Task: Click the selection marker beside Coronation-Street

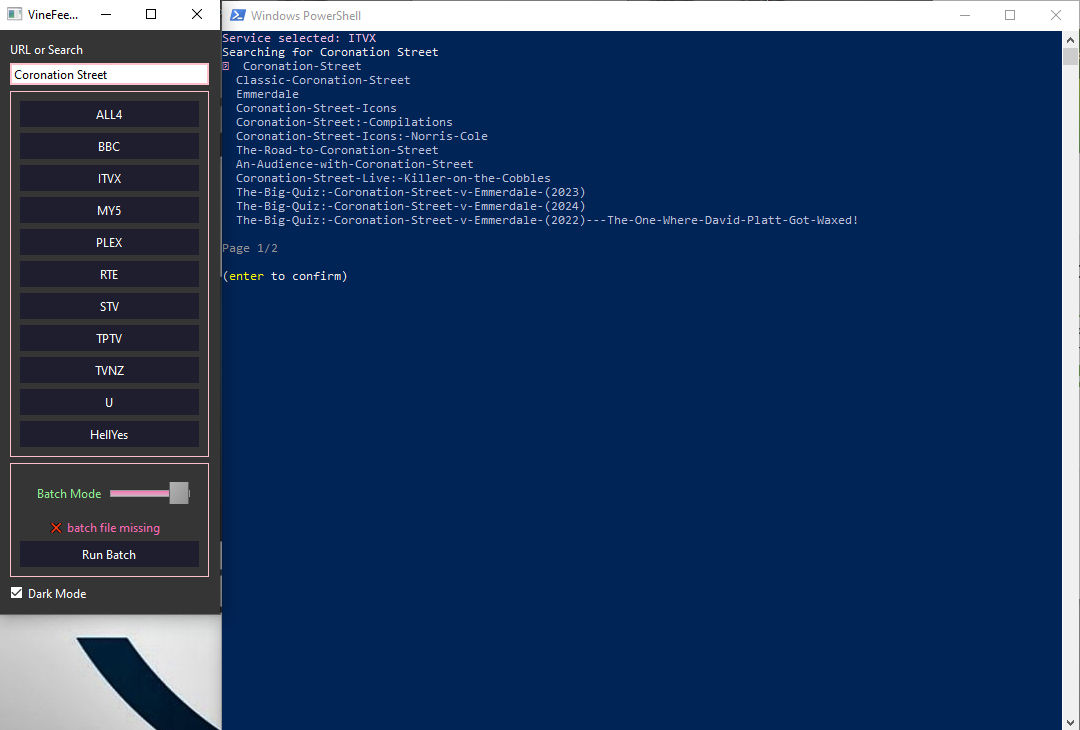Action: (x=225, y=66)
